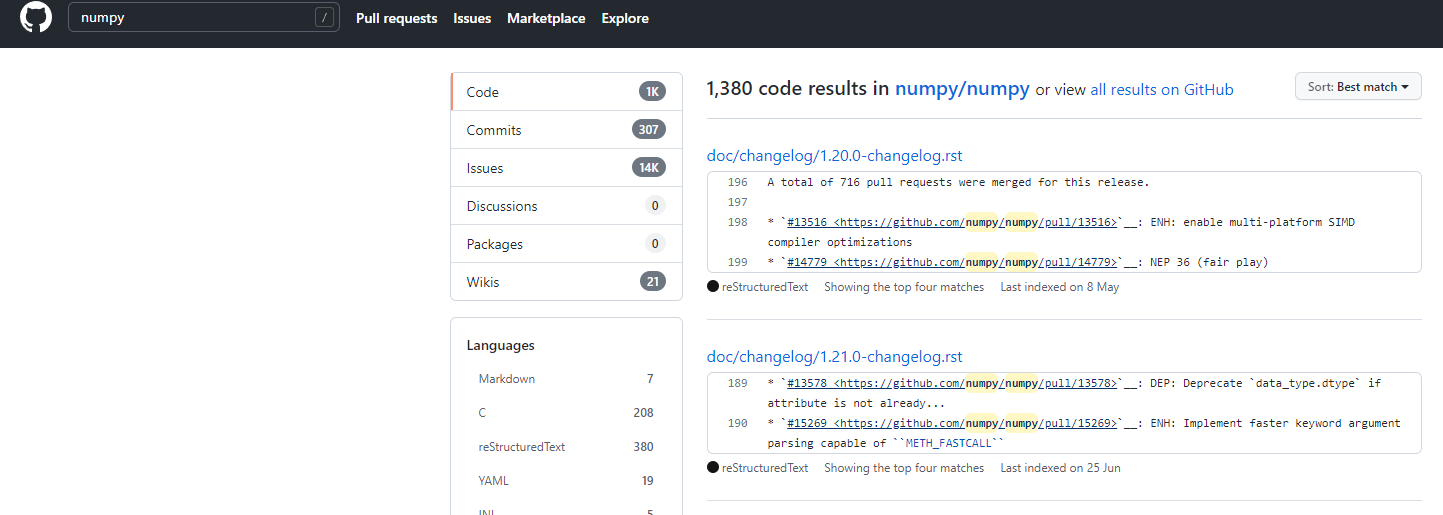This screenshot has width=1443, height=515.
Task: Open Issues in the top navigation
Action: (472, 18)
